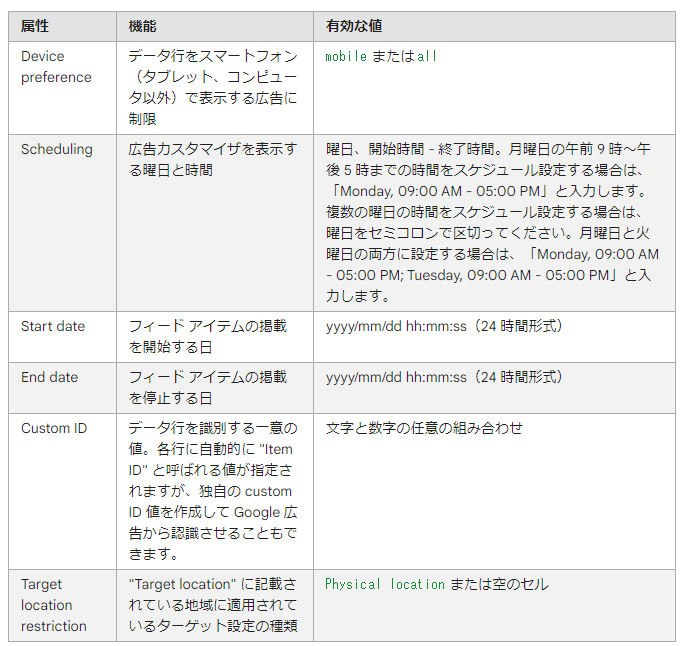Click the Scheduling description of 曜日と時間
Screen dimensions: 685x646
[x=212, y=160]
